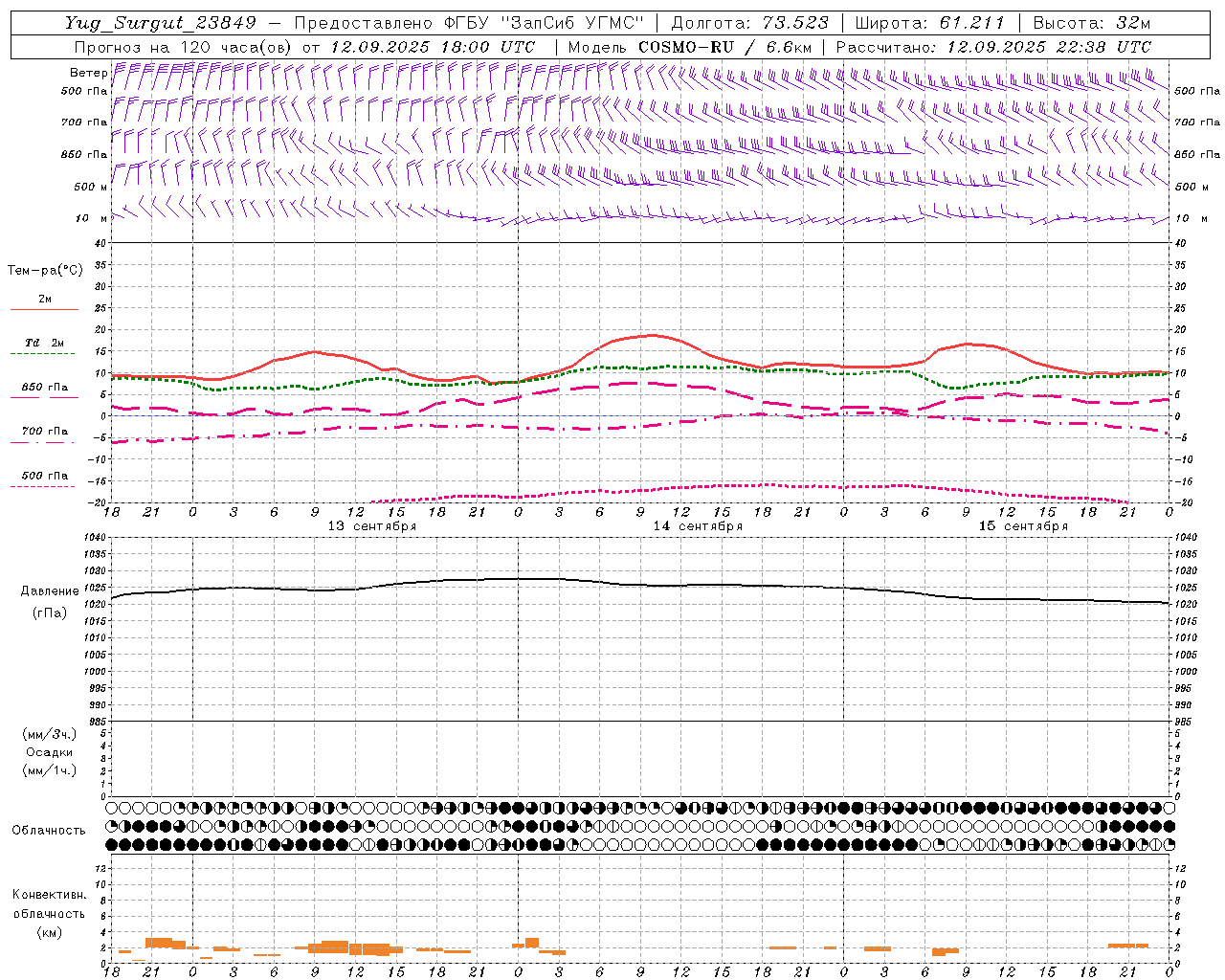1225x980 pixels.
Task: Click the 'Тем-ра(°C)' temperature panel label
Action: [x=45, y=271]
